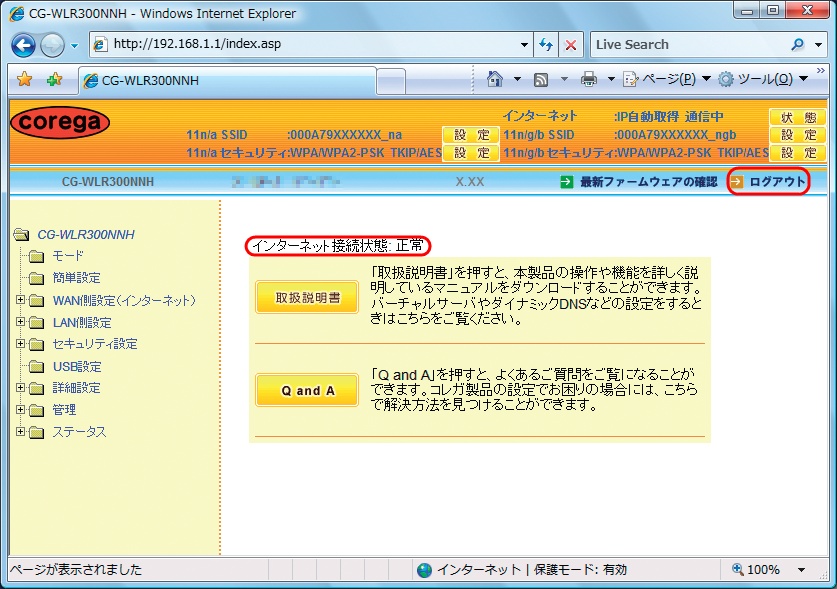Viewport: 837px width, 589px height.
Task: Click the ページが表示されました status bar text
Action: 76,570
